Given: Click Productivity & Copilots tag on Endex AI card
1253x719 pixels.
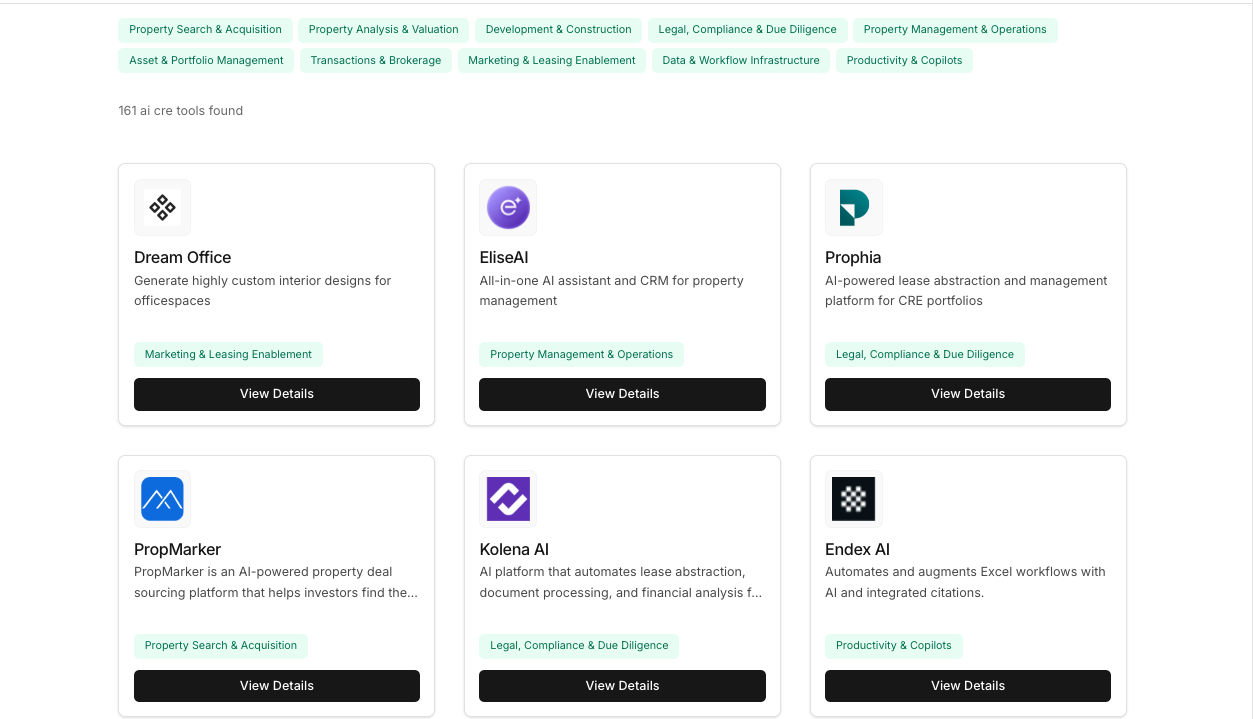Looking at the screenshot, I should point(894,646).
